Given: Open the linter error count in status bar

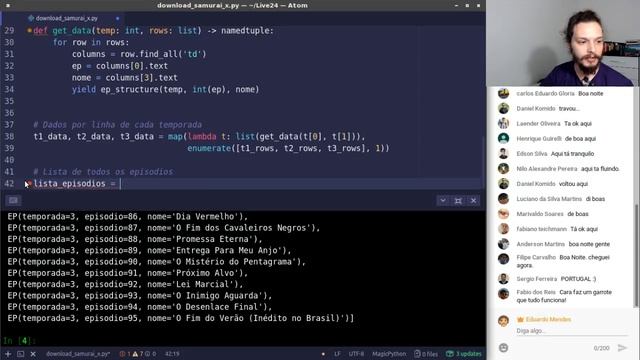Looking at the screenshot, I should [124, 354].
